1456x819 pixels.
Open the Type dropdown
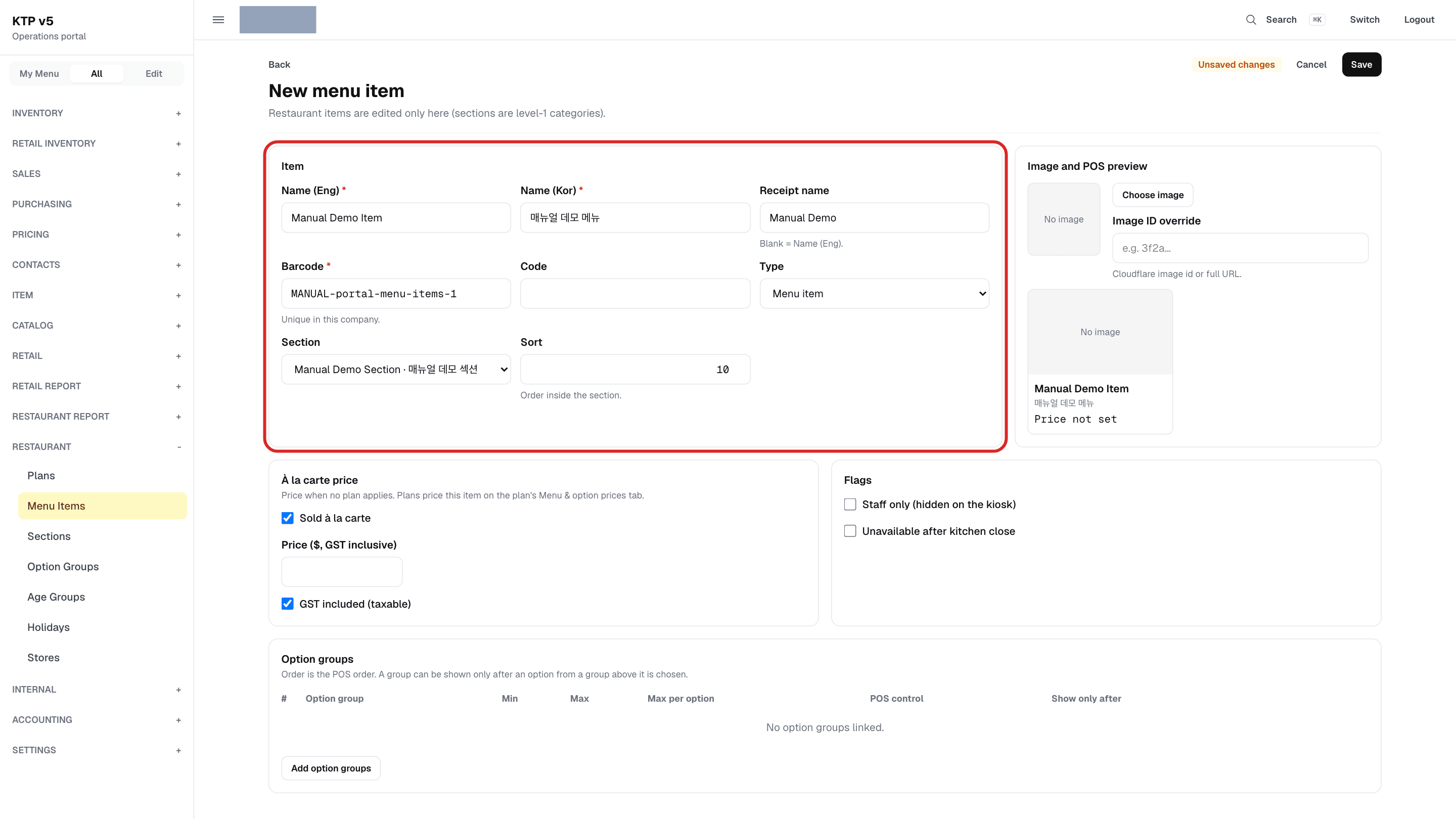874,293
